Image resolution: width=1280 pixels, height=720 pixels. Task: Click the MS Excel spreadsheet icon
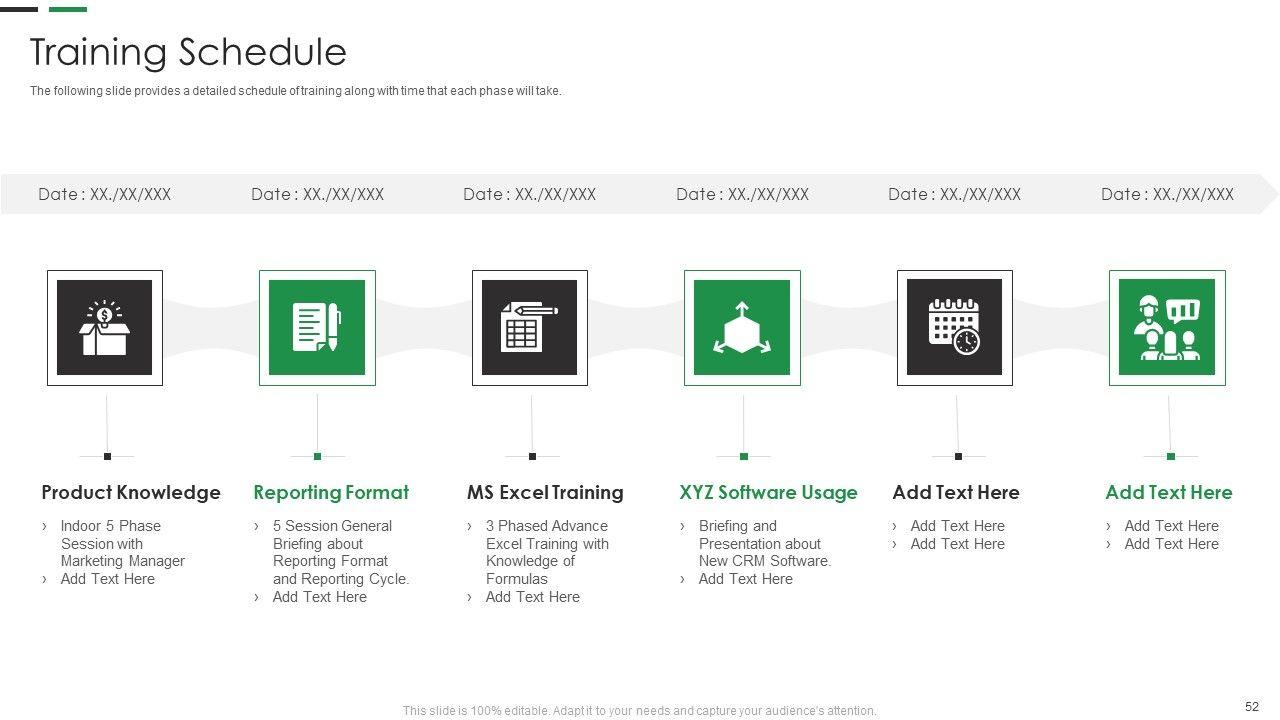pyautogui.click(x=530, y=328)
